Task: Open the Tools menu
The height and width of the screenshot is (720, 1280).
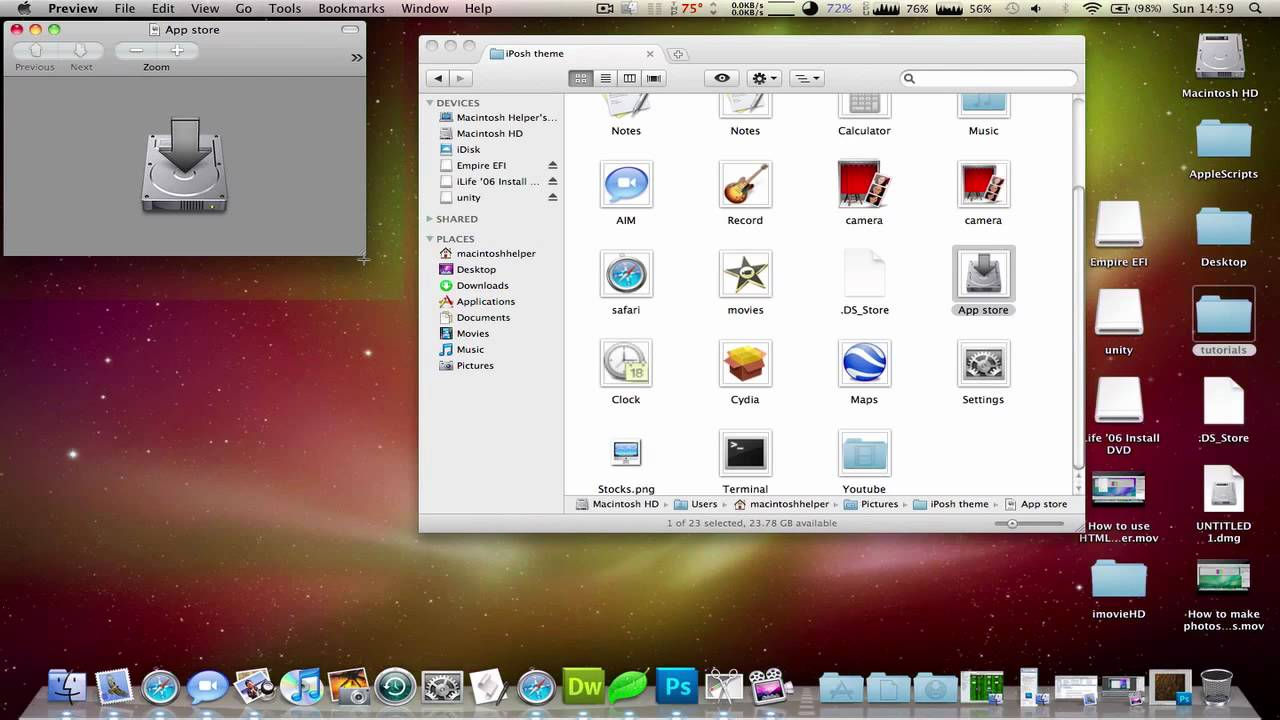Action: click(285, 8)
